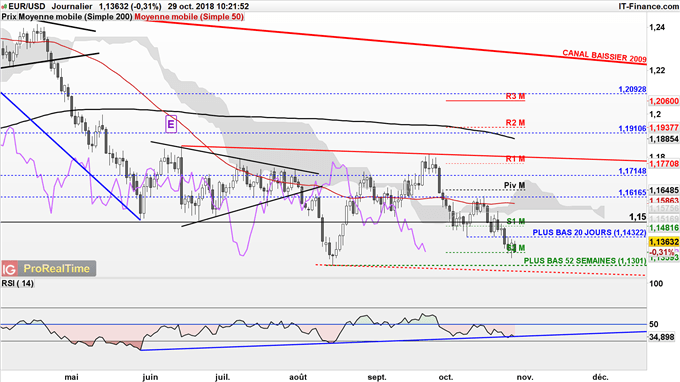Click the R3 M pivot label

point(515,96)
